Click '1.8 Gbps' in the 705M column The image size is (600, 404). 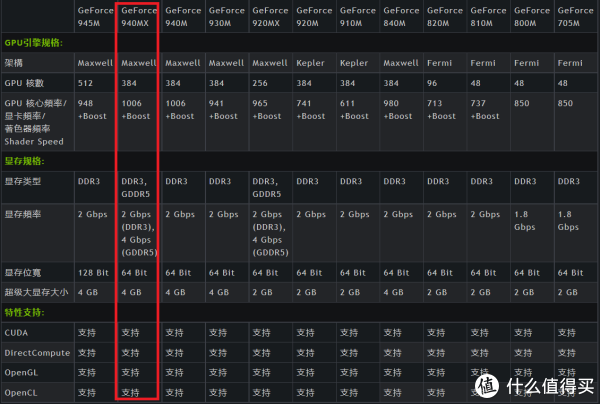tap(568, 221)
